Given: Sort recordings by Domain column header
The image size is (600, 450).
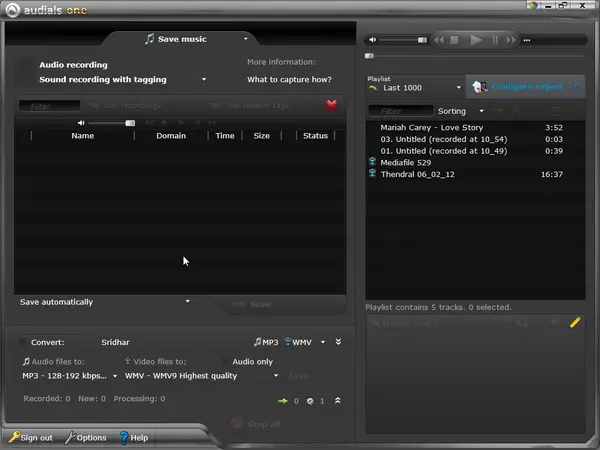Looking at the screenshot, I should click(171, 135).
